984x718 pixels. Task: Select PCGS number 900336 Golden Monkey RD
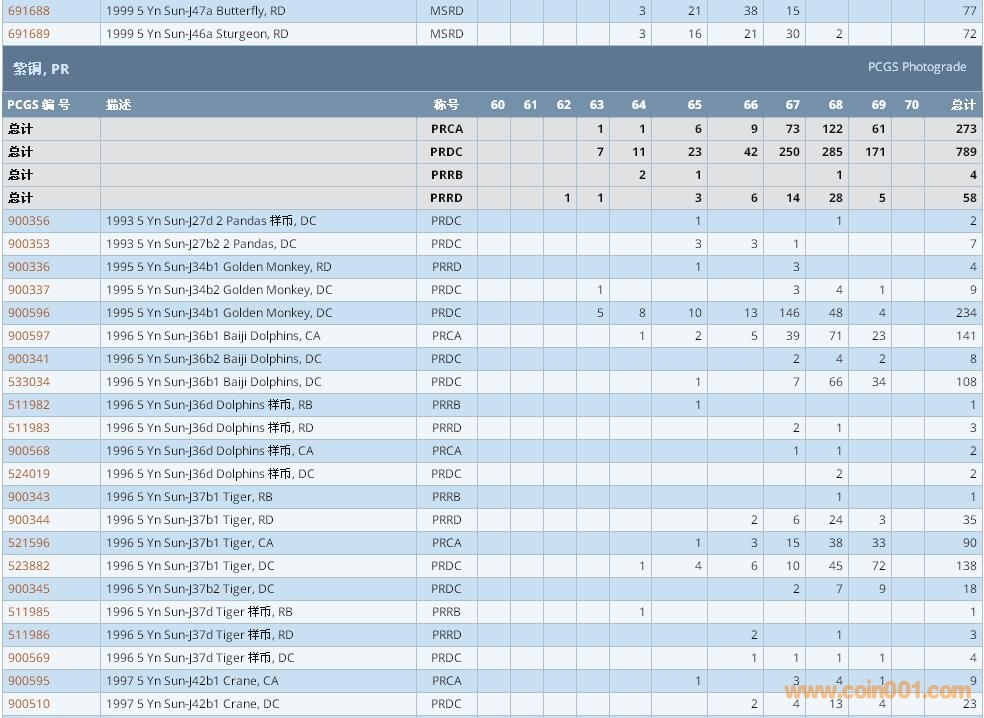[28, 267]
